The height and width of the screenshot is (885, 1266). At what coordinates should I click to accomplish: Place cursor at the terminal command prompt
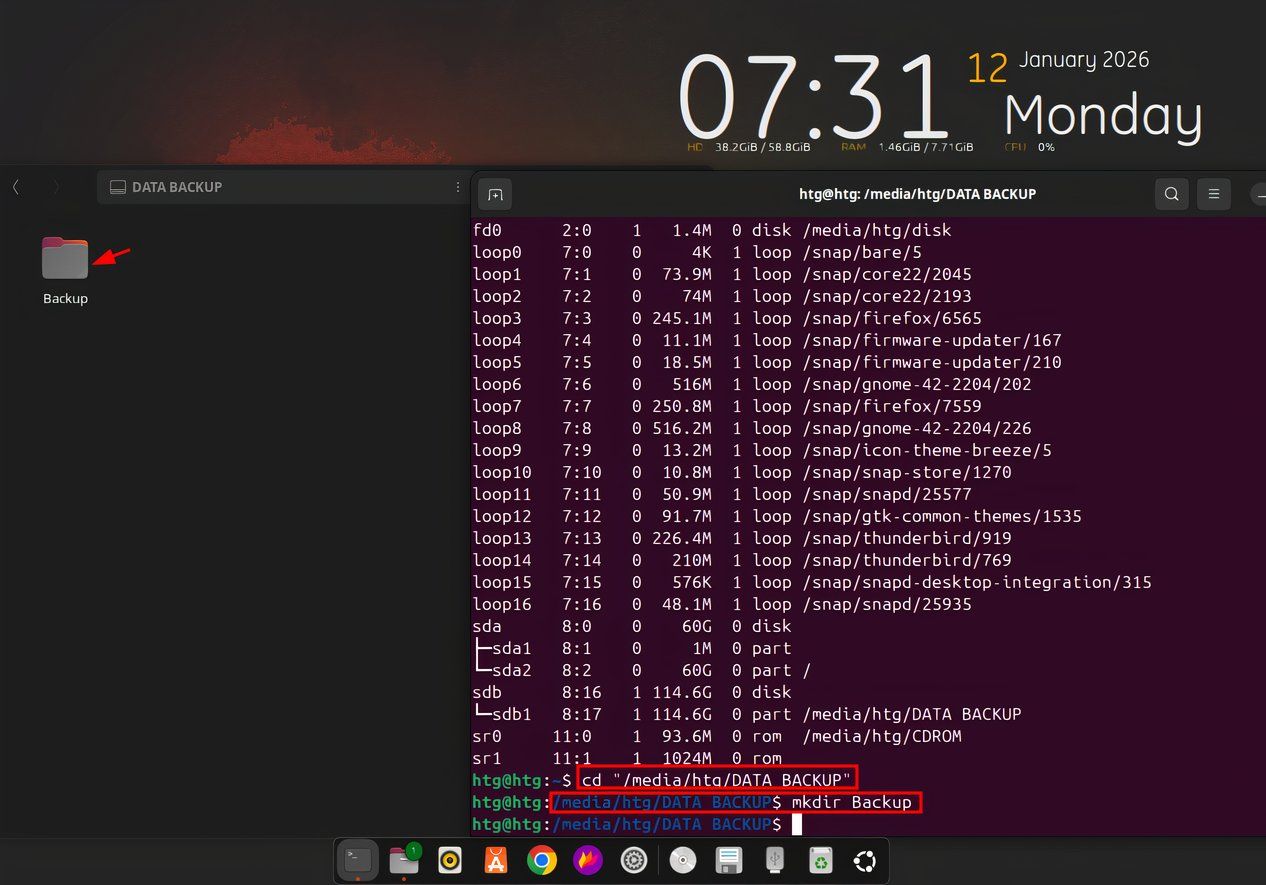point(797,823)
